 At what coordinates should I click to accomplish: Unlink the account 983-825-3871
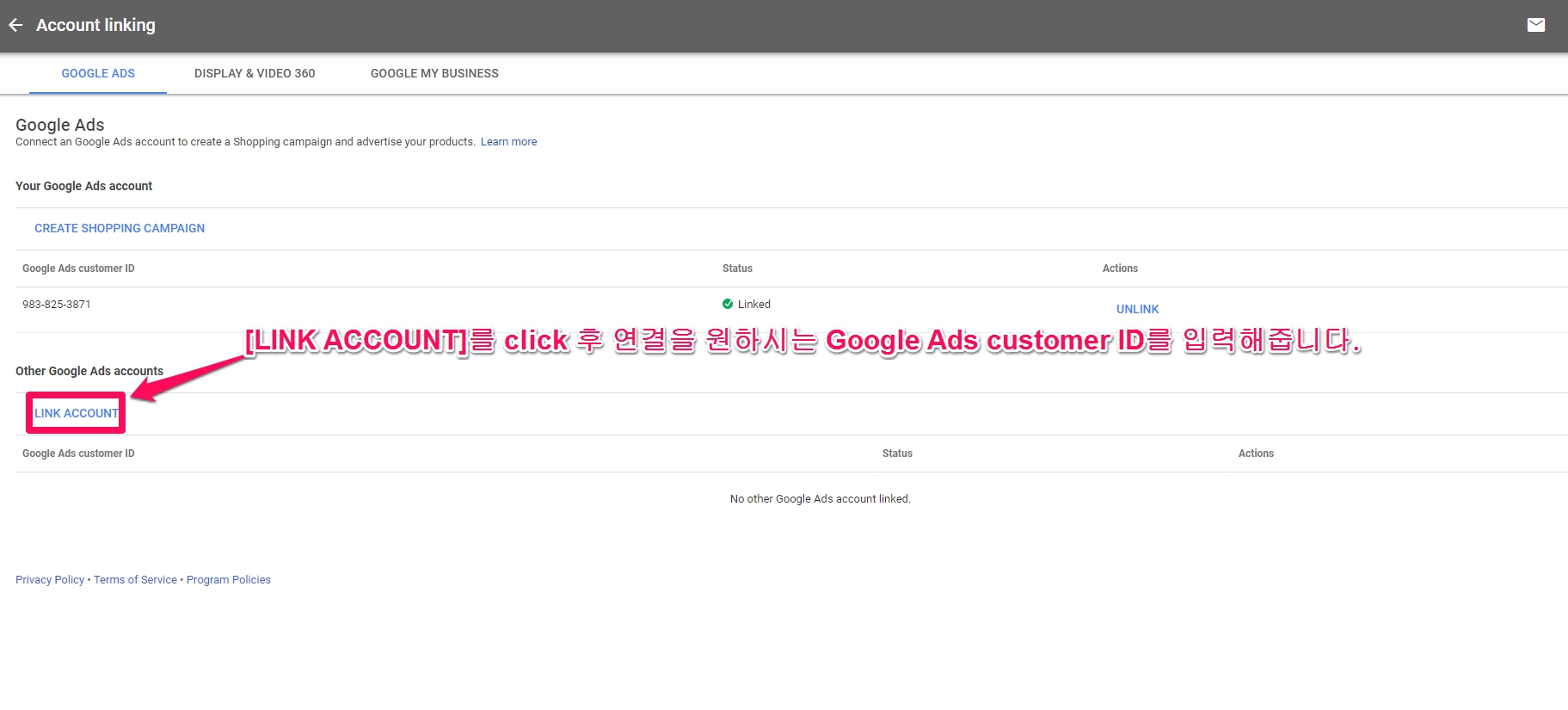[1137, 309]
